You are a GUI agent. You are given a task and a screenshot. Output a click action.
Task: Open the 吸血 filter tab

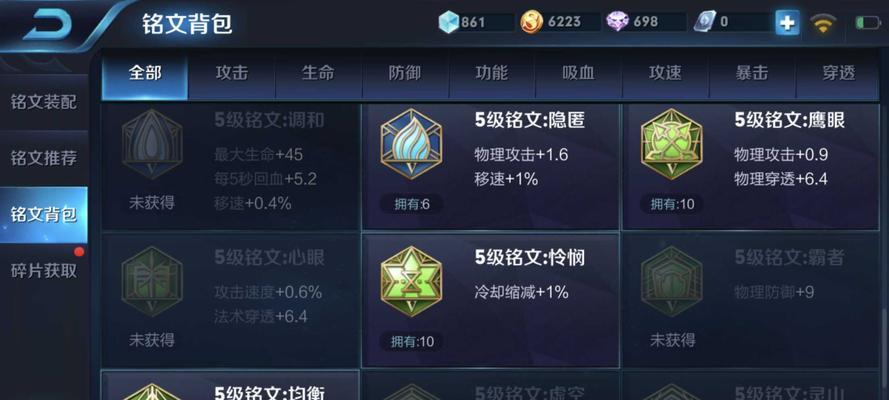[578, 74]
